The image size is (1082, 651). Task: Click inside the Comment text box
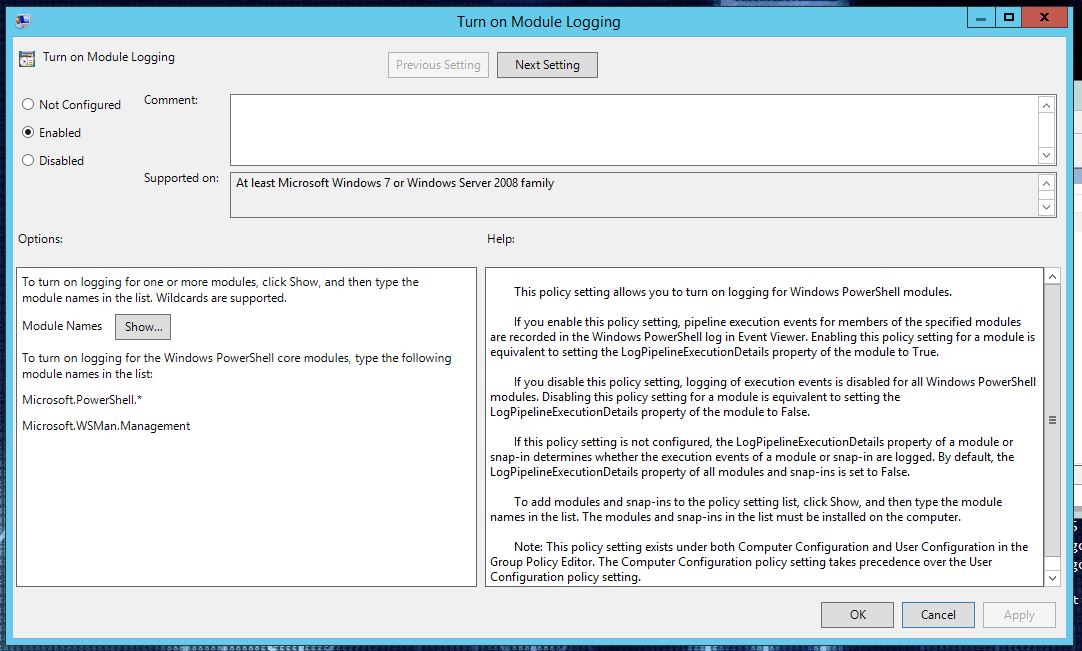point(633,130)
